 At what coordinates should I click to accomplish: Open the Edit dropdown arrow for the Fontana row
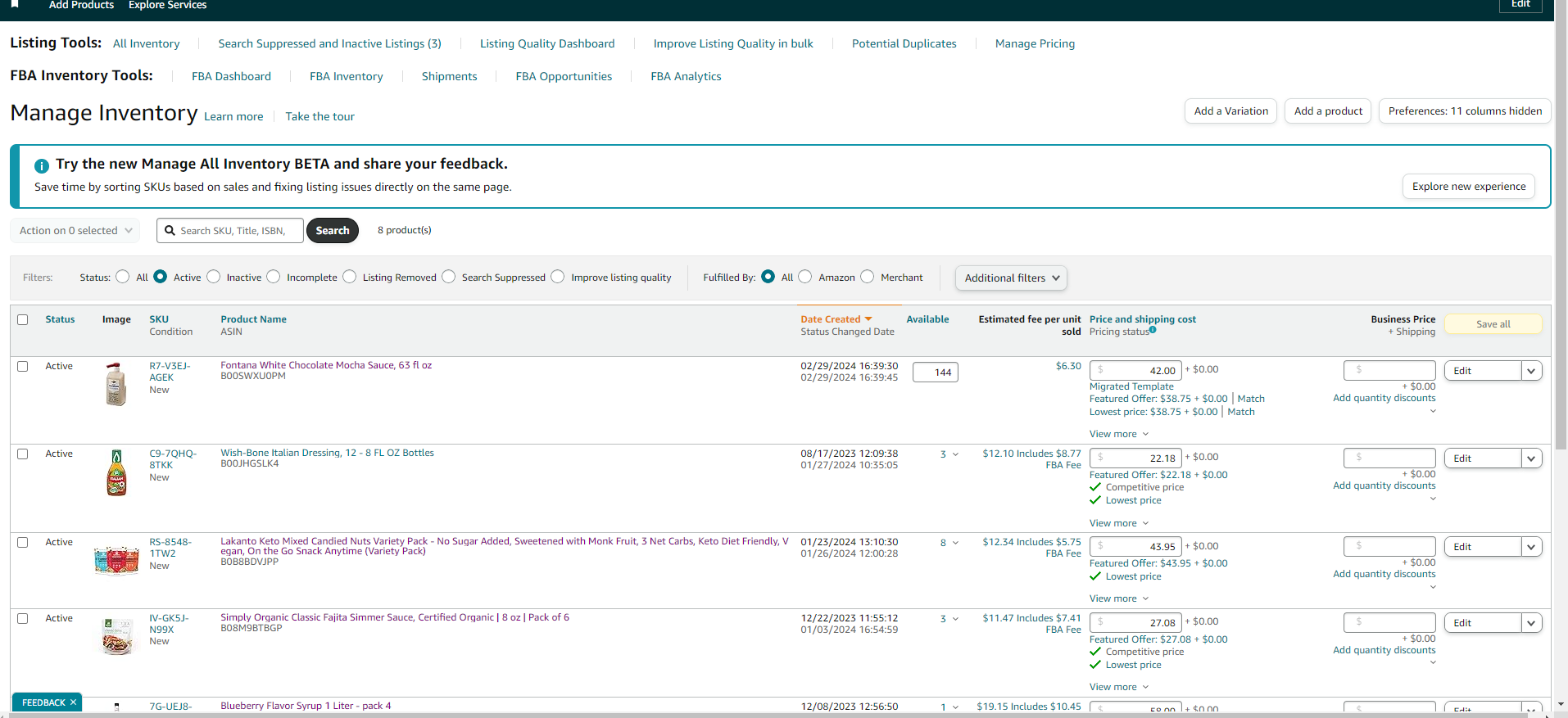[x=1531, y=371]
